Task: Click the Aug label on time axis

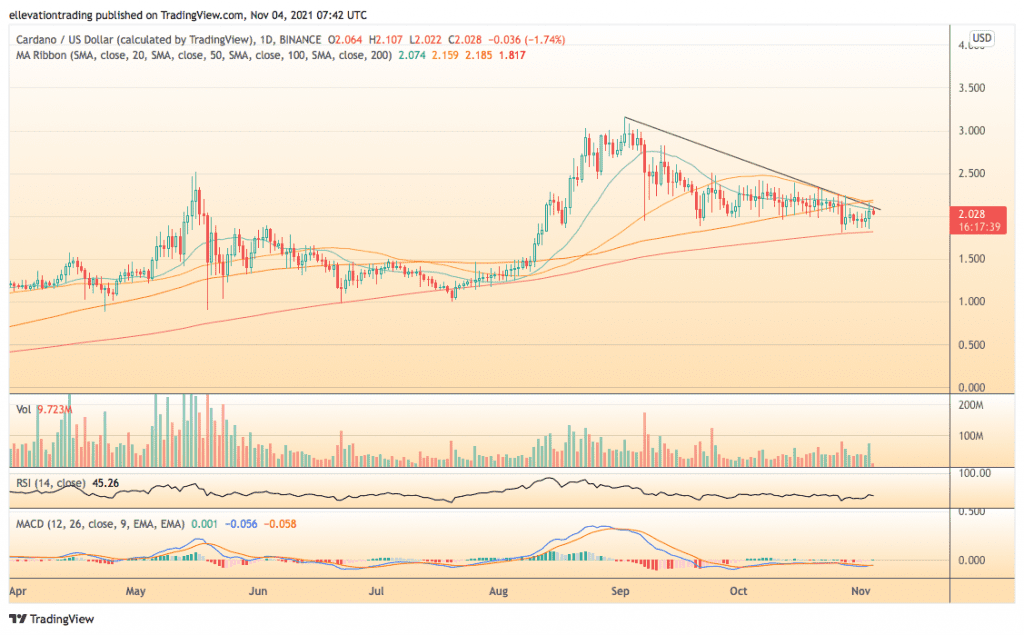Action: [x=498, y=591]
